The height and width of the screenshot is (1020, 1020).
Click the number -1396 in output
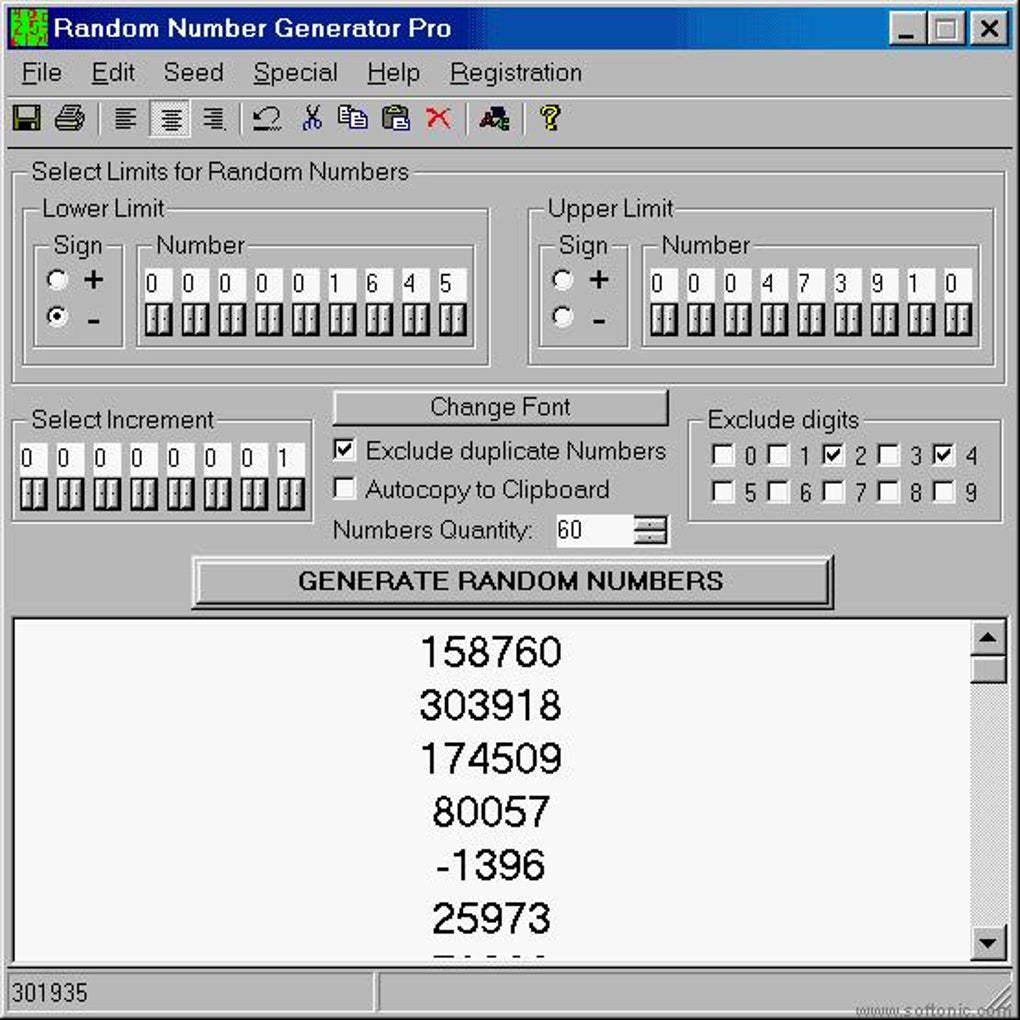(x=490, y=865)
